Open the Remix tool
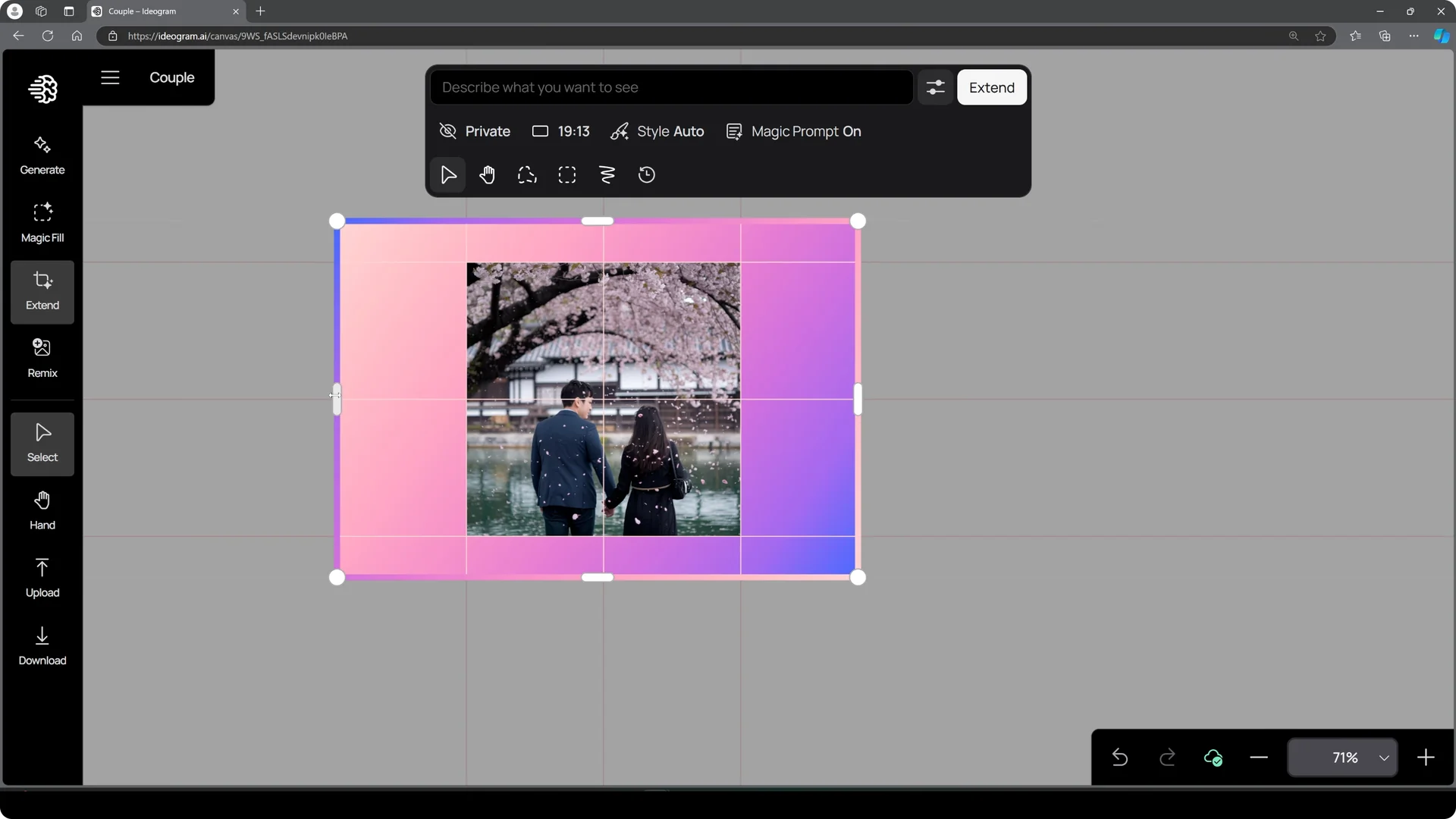 point(42,357)
